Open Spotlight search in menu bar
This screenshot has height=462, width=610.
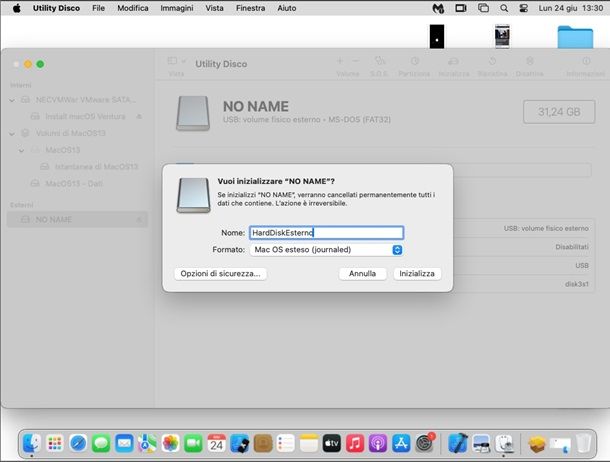point(504,8)
